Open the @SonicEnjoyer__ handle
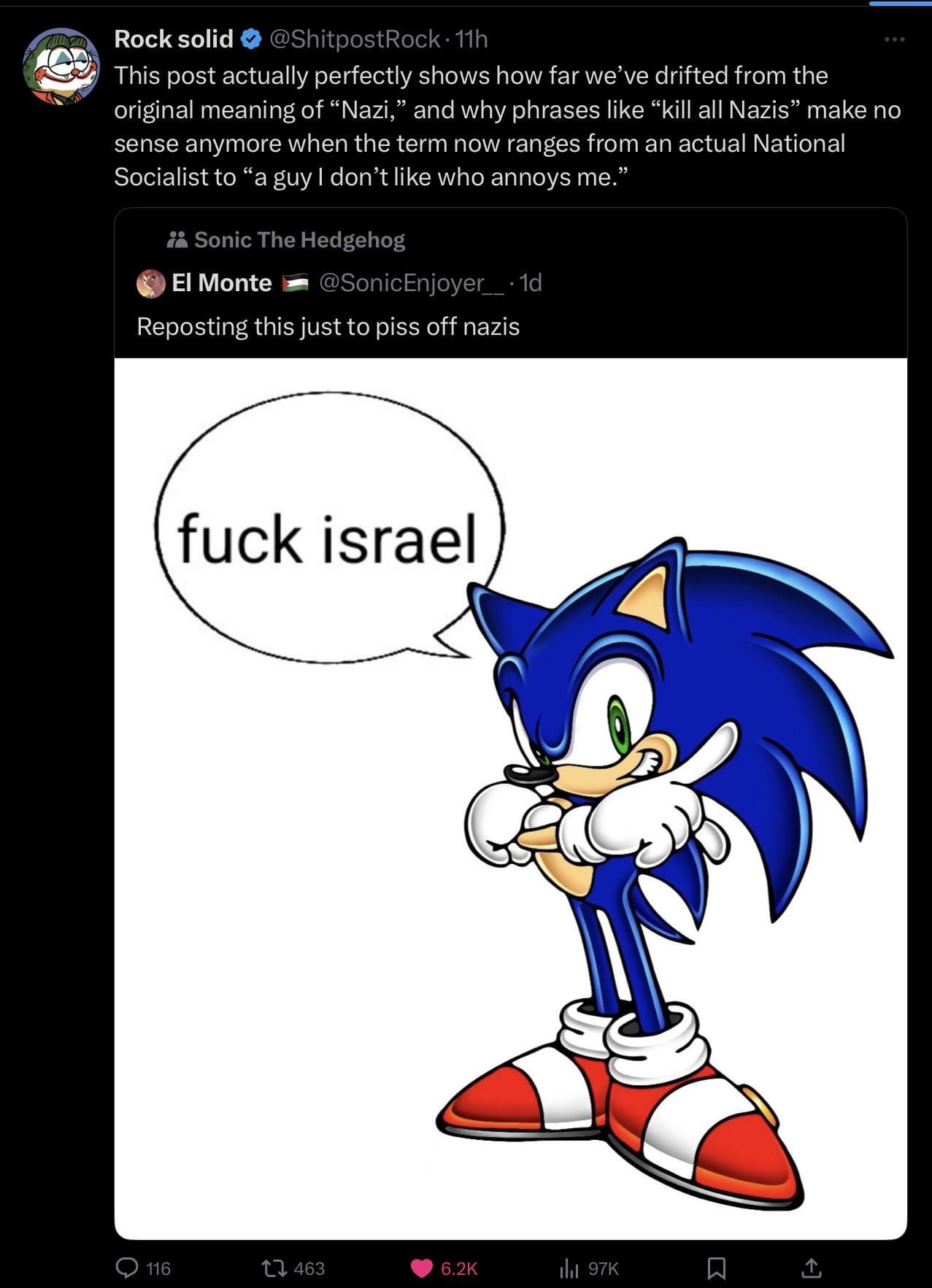The height and width of the screenshot is (1288, 932). pyautogui.click(x=412, y=283)
